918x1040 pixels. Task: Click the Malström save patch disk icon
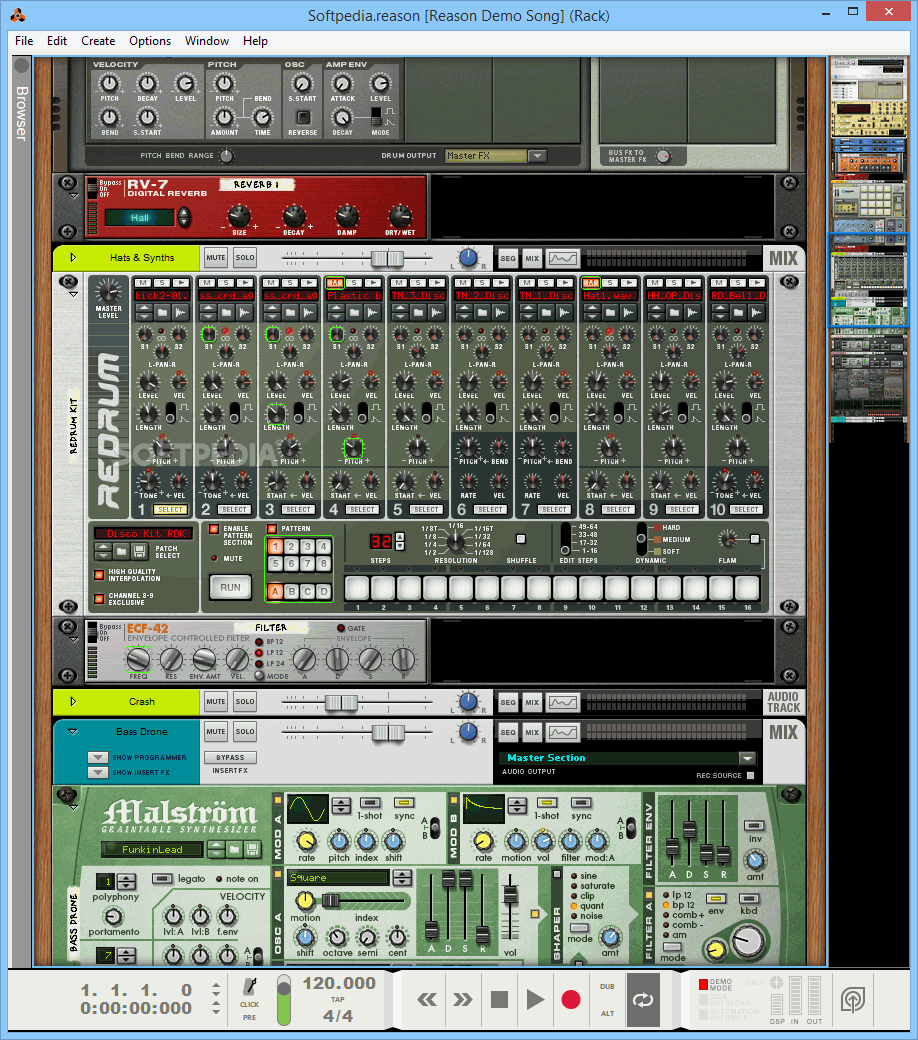[x=252, y=849]
